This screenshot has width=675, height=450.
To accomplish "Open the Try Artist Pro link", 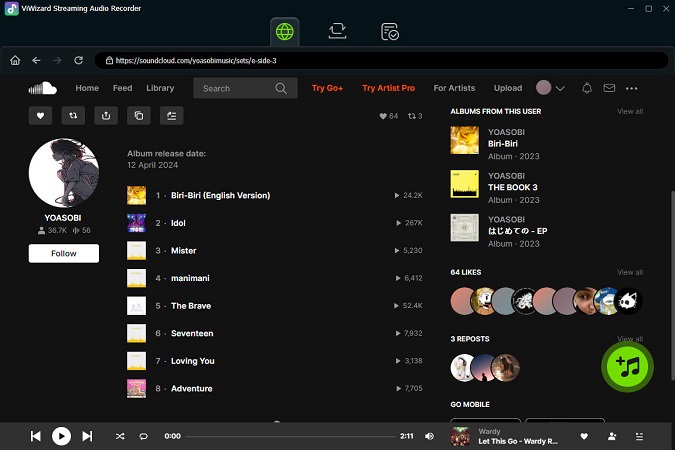I will (388, 88).
